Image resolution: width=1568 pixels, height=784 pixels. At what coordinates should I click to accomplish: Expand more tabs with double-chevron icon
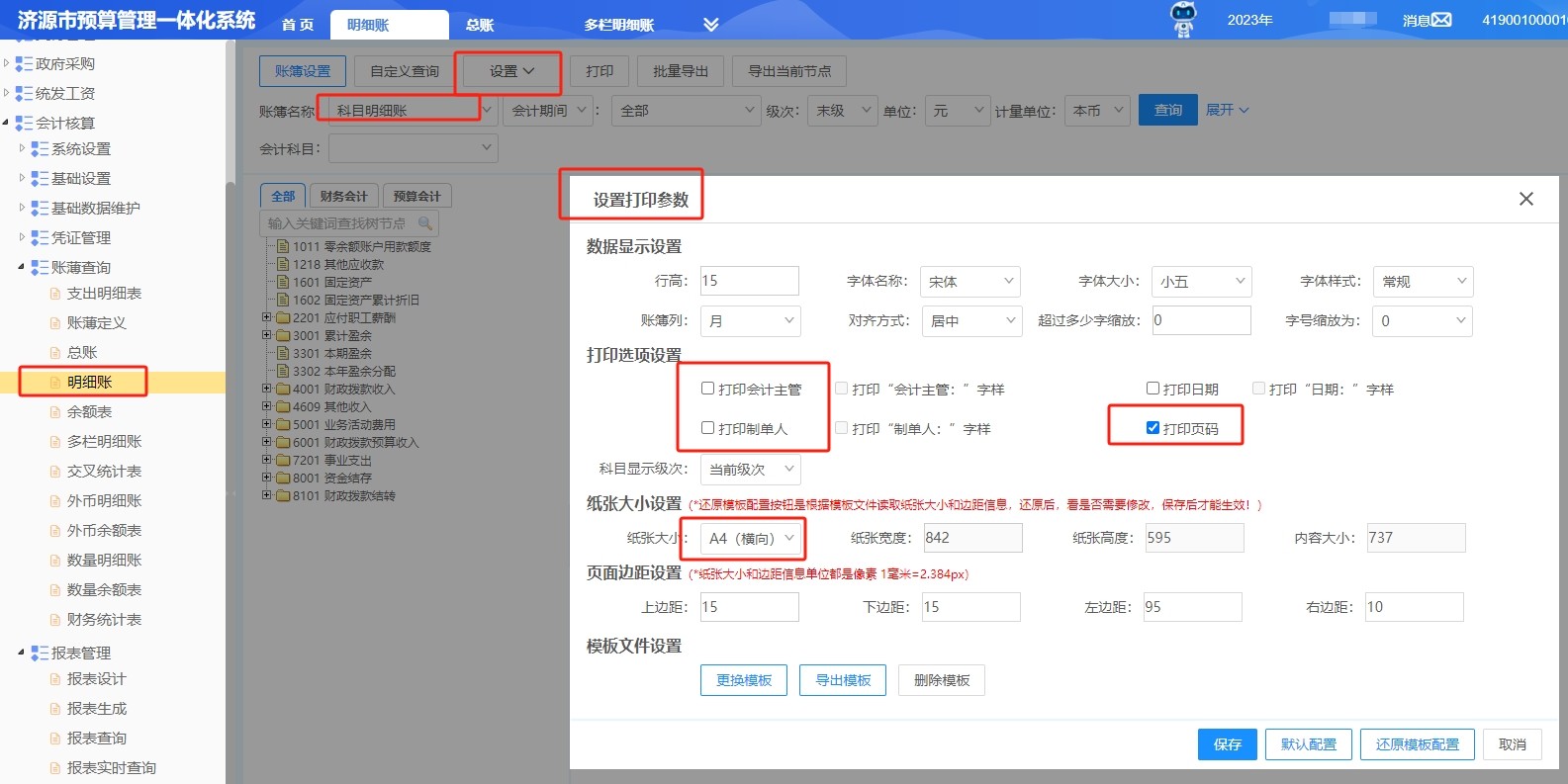pyautogui.click(x=710, y=25)
